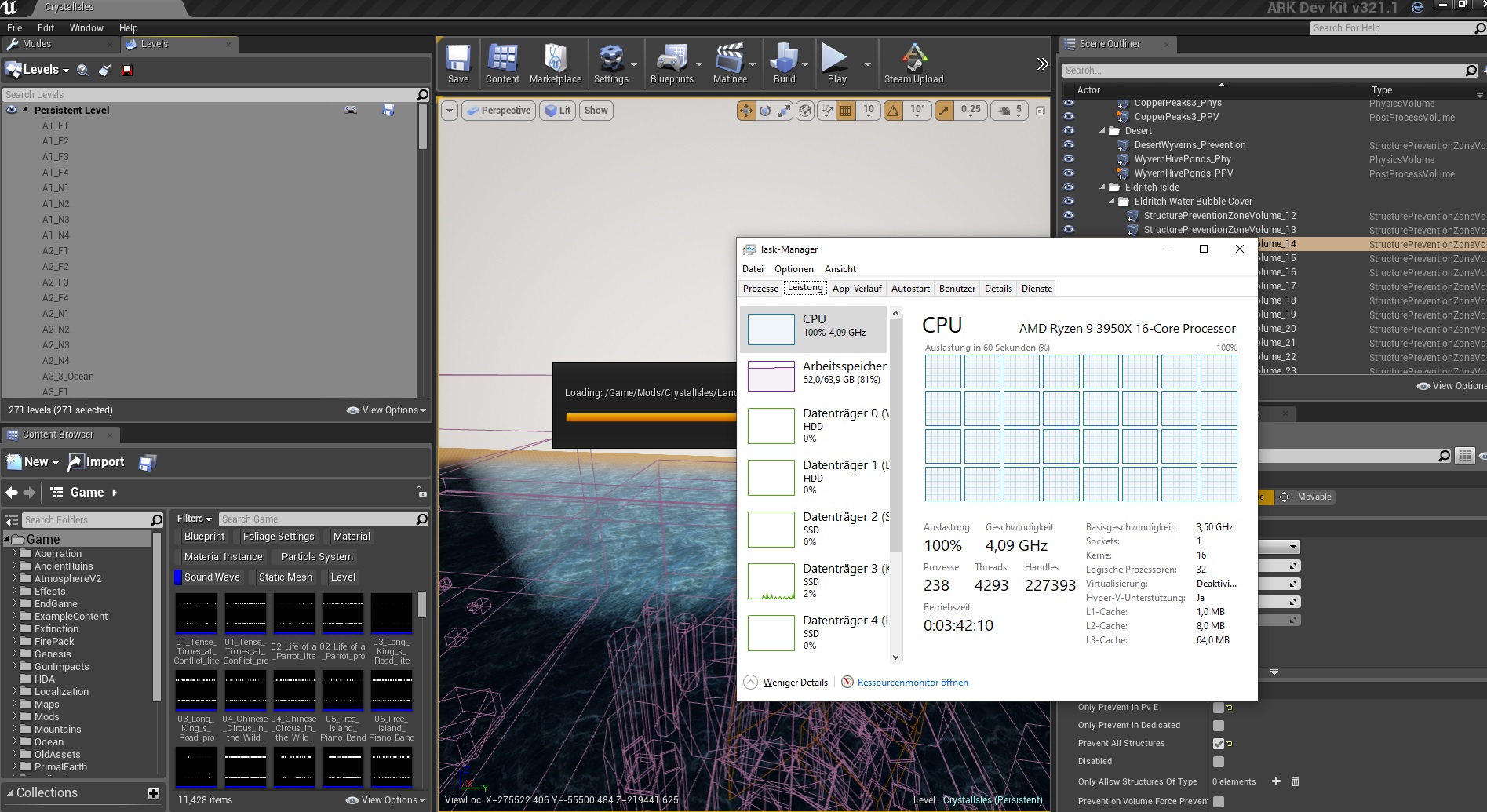Click the Import button in Content Browser
The width and height of the screenshot is (1487, 812).
pos(97,462)
